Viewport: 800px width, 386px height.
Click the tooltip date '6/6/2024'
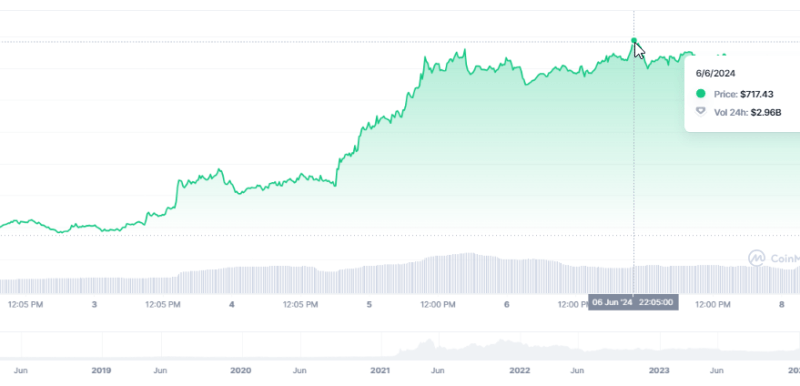(x=715, y=73)
